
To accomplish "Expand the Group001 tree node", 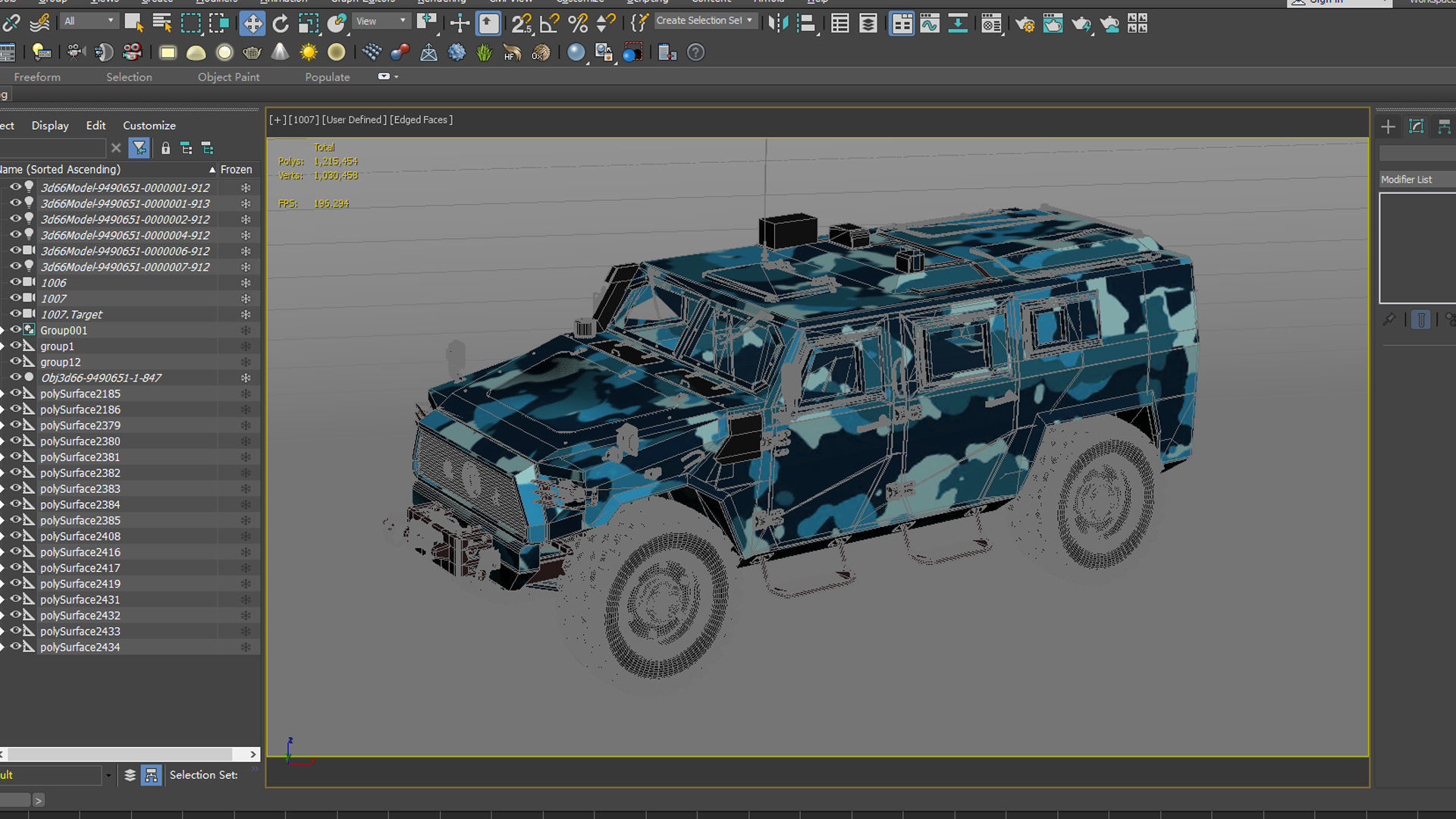I will coord(3,331).
